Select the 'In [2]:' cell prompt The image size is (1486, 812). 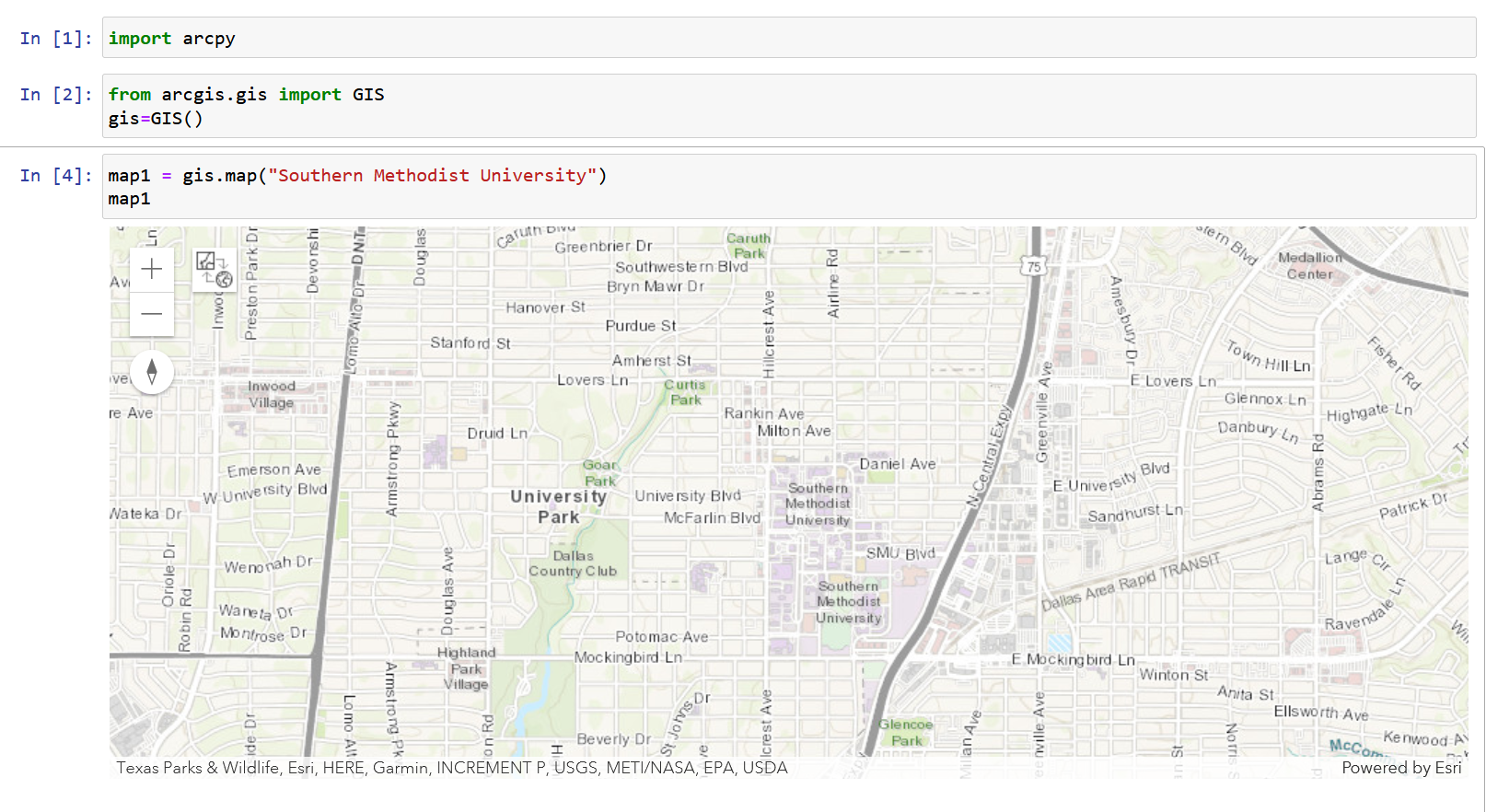coord(56,94)
